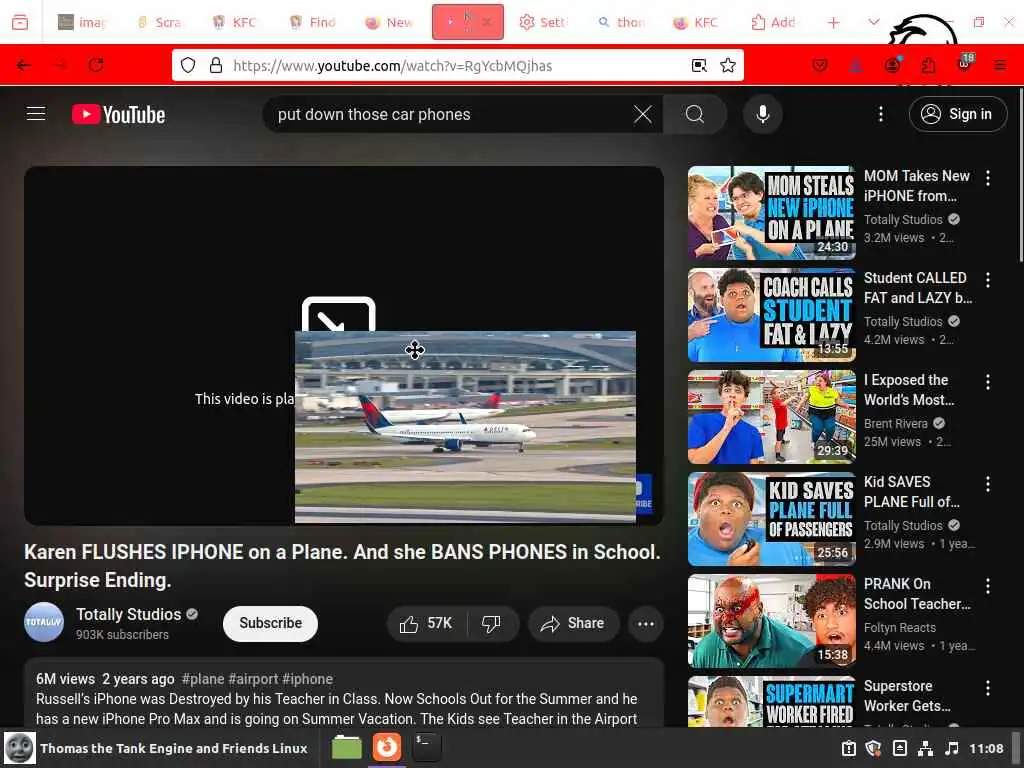This screenshot has width=1024, height=768.
Task: Open the network tray icon
Action: point(925,748)
